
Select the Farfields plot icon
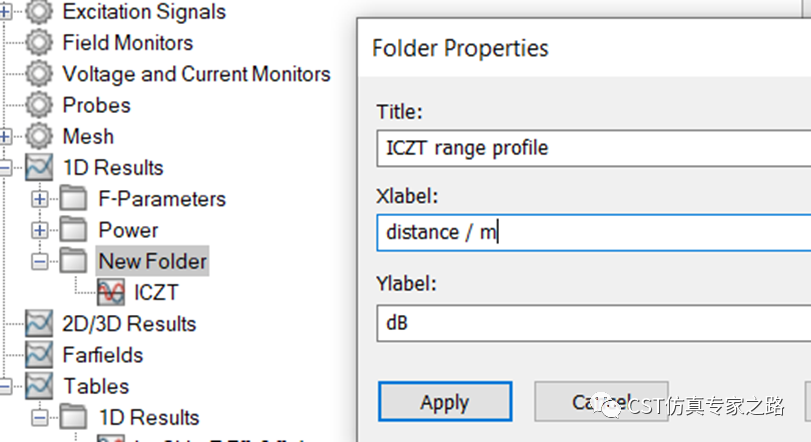point(39,355)
